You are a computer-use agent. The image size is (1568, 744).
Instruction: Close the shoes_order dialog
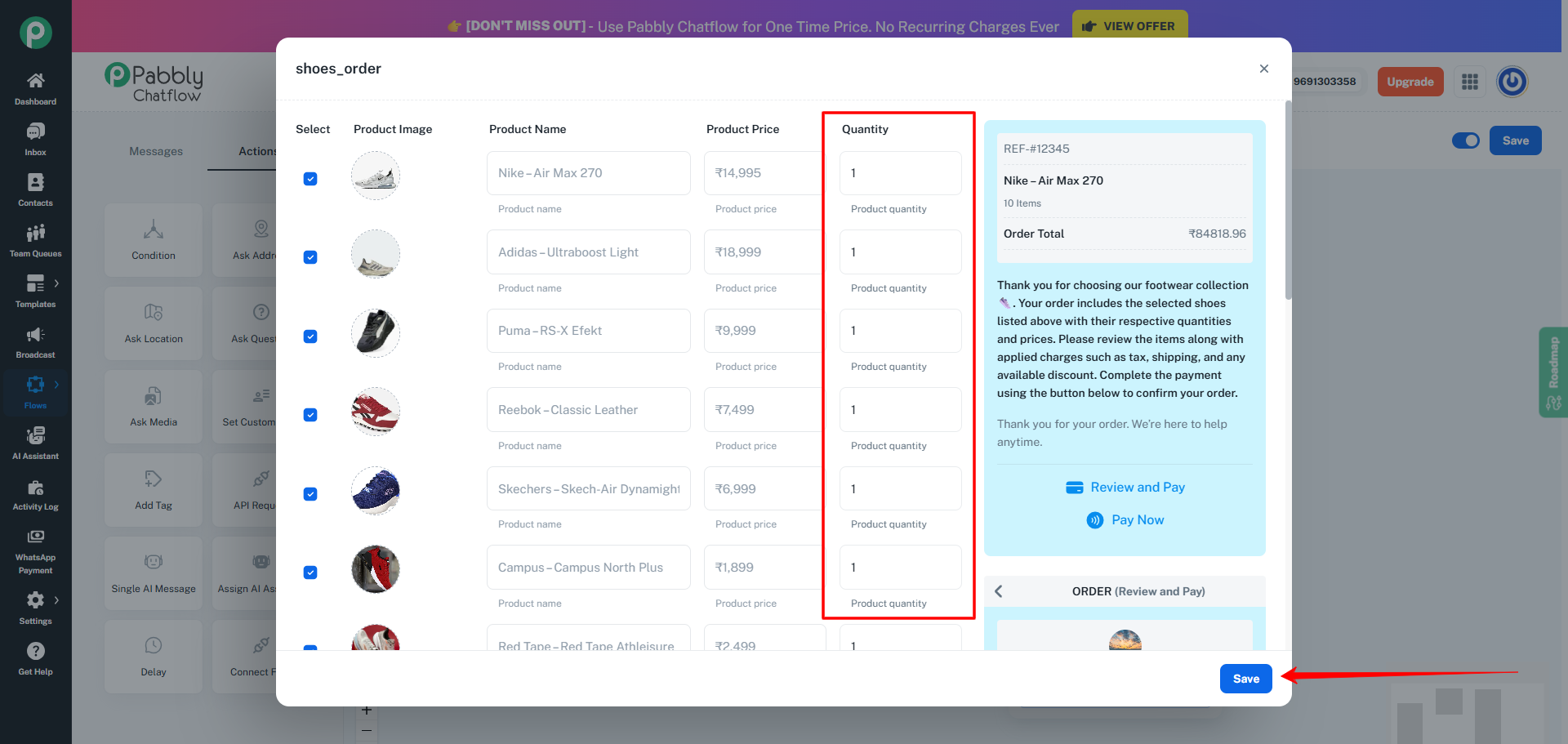click(x=1264, y=69)
